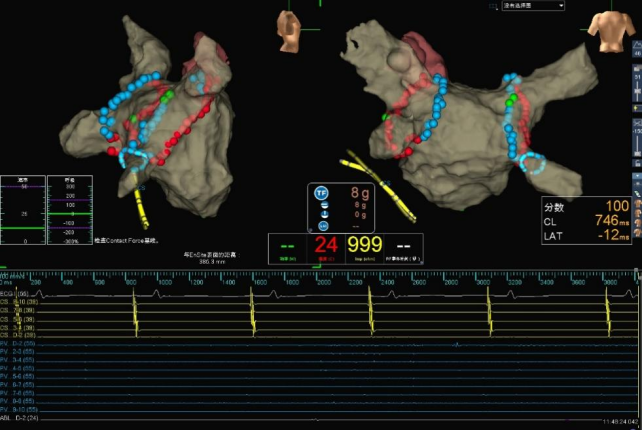Screen dimensions: 642x430
Task: Click the cyan circular mapping catheter on left model
Action: (133, 160)
